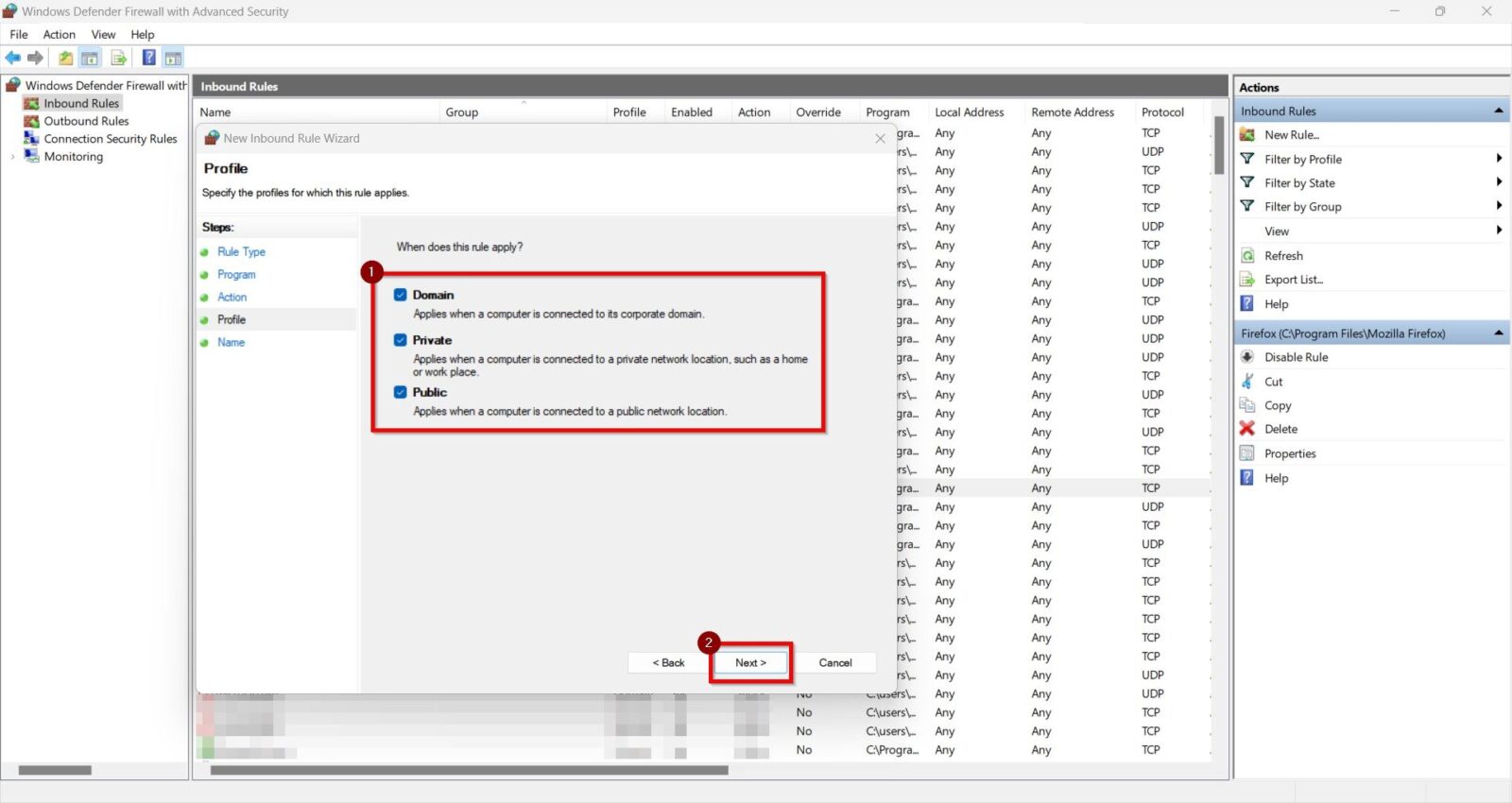This screenshot has width=1512, height=803.
Task: Collapse the Inbound Rules actions section
Action: click(x=1499, y=111)
